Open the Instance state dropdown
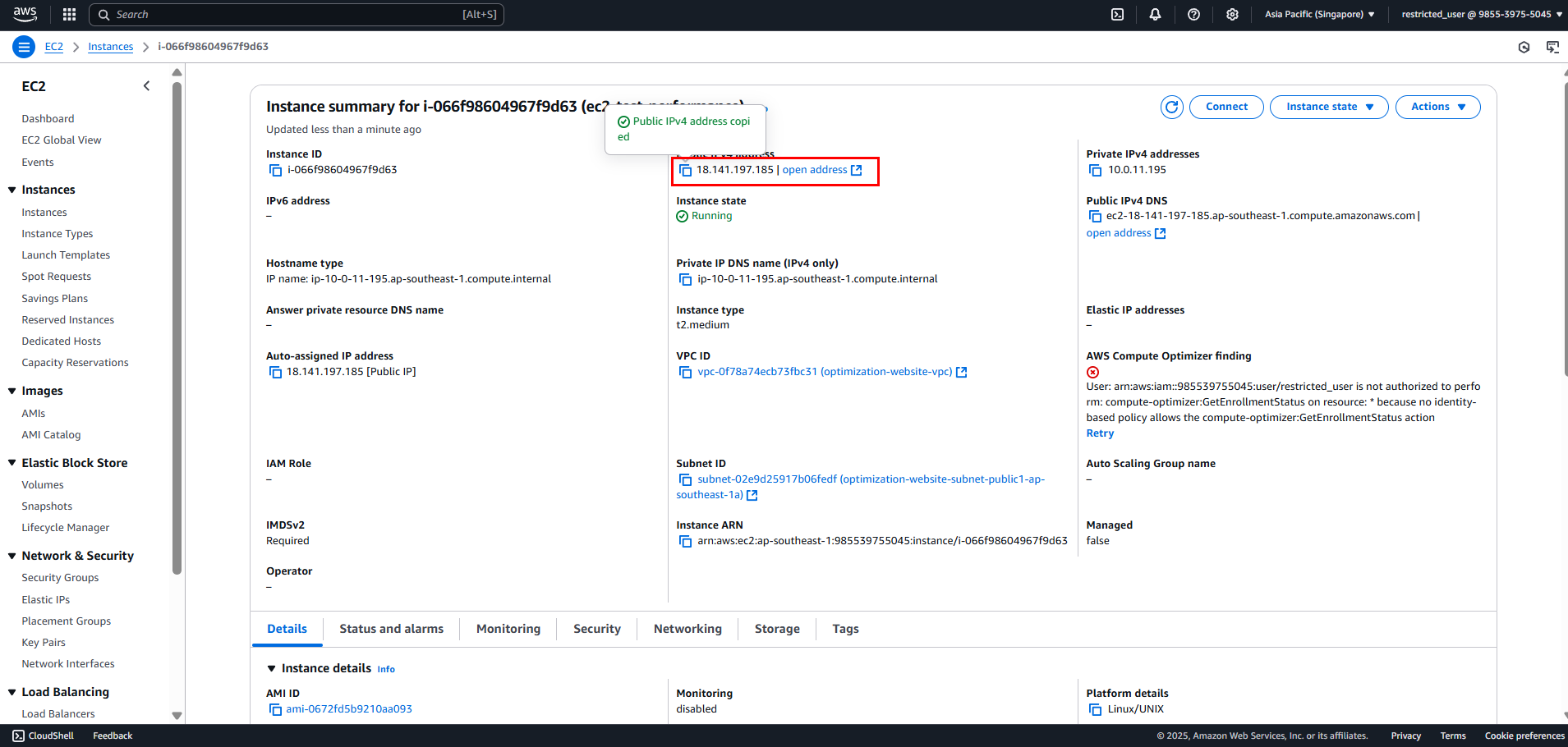 click(x=1329, y=107)
